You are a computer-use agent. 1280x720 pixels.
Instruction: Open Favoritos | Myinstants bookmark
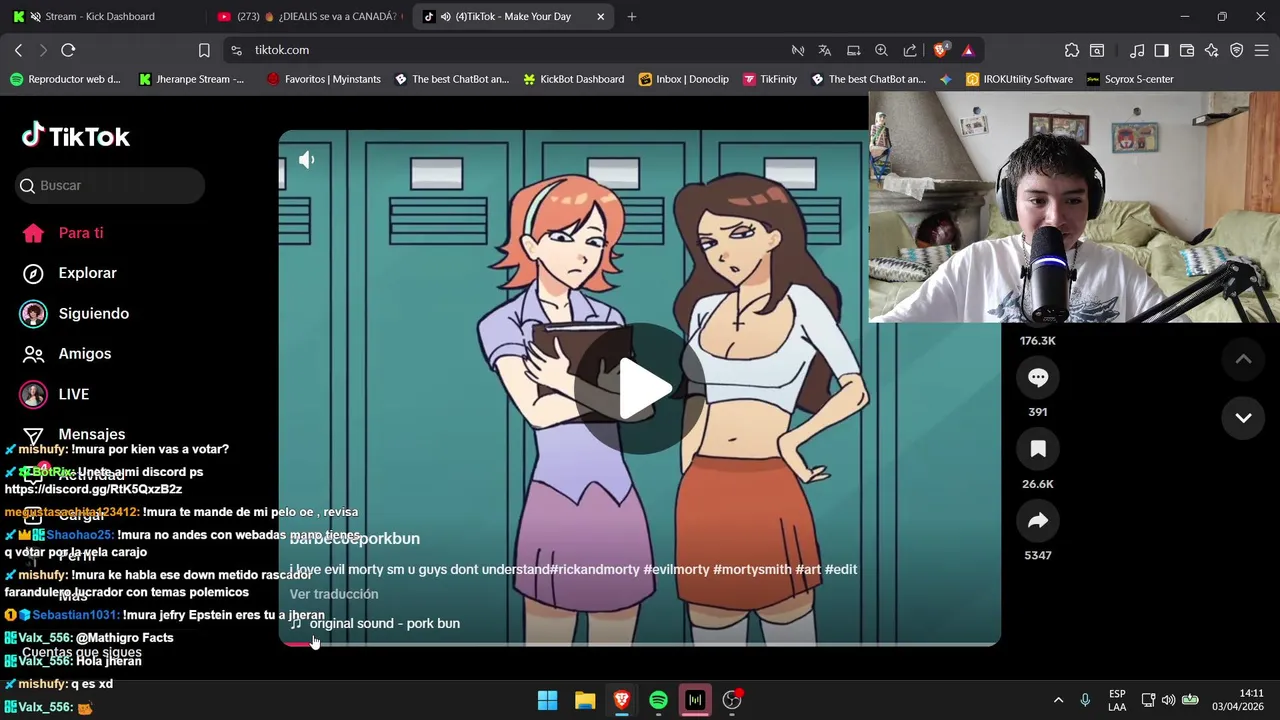click(x=323, y=79)
